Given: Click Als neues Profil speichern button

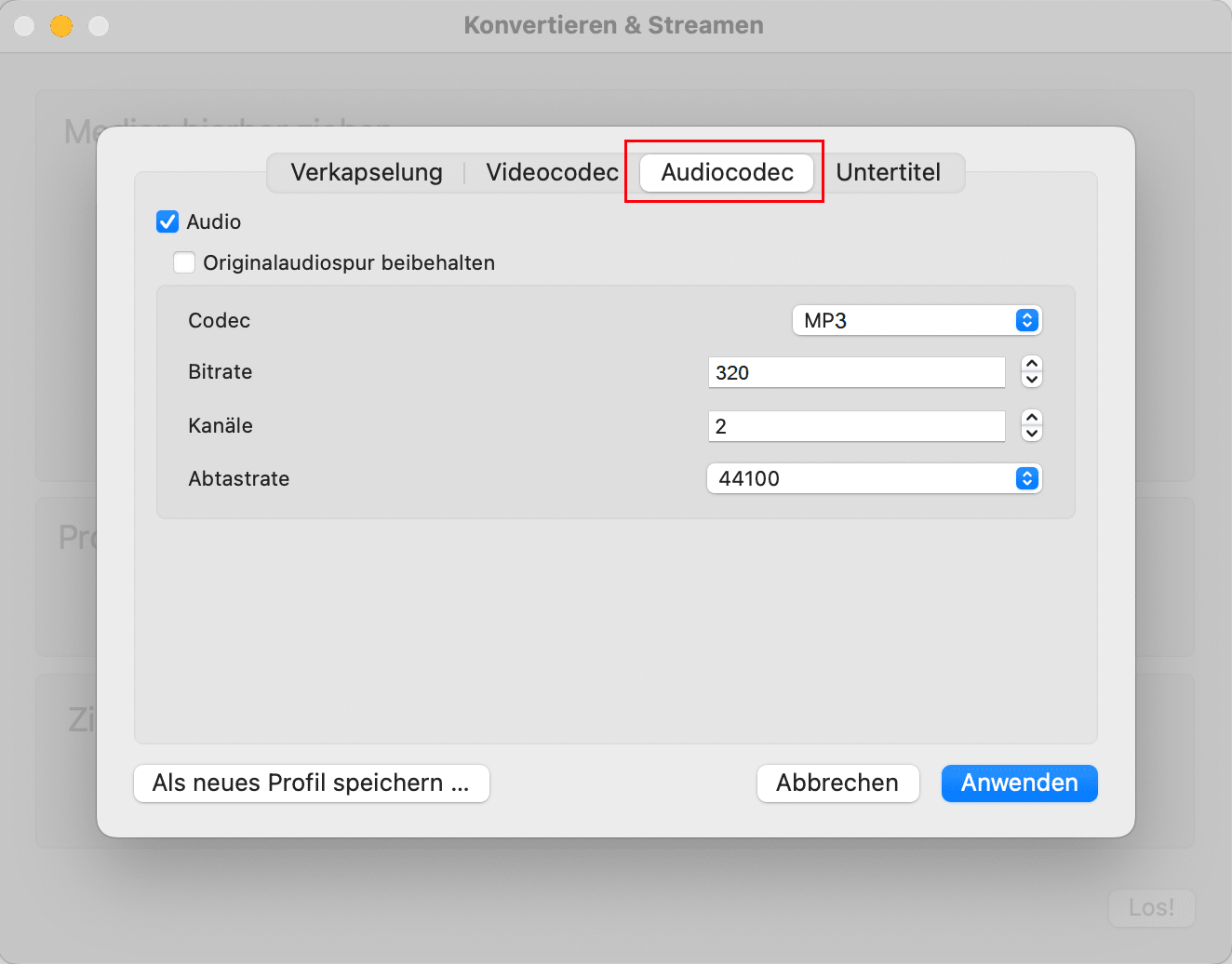Looking at the screenshot, I should pyautogui.click(x=311, y=783).
